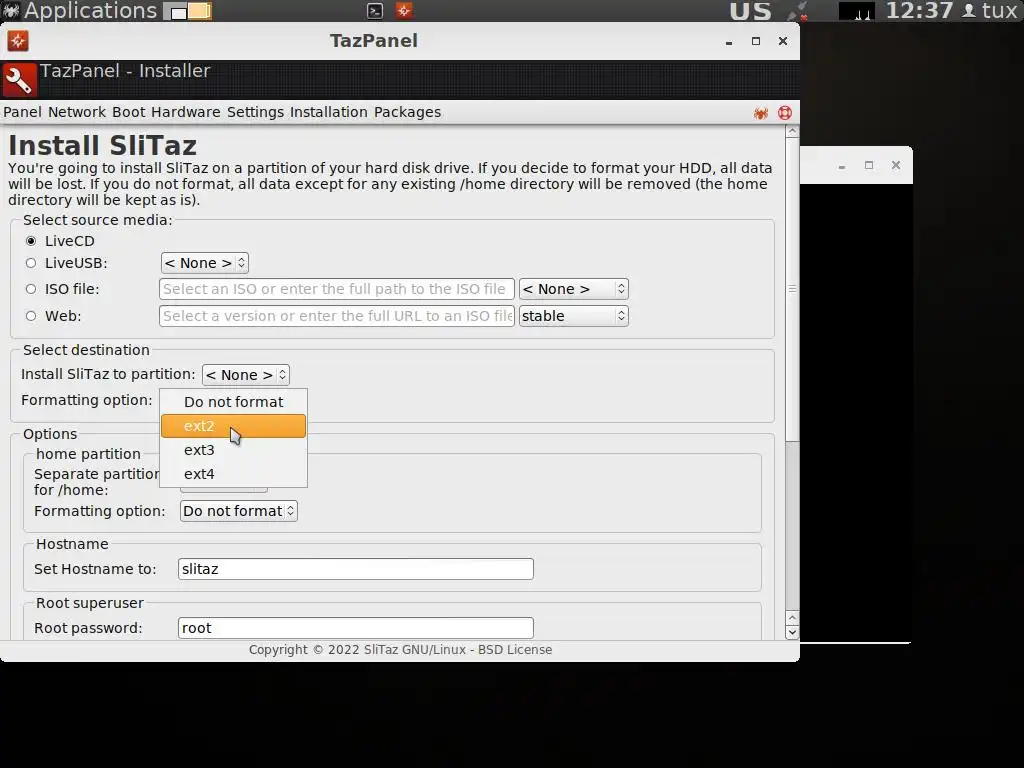Click the workspace pager in the top panel
Viewport: 1024px width, 768px height.
187,11
